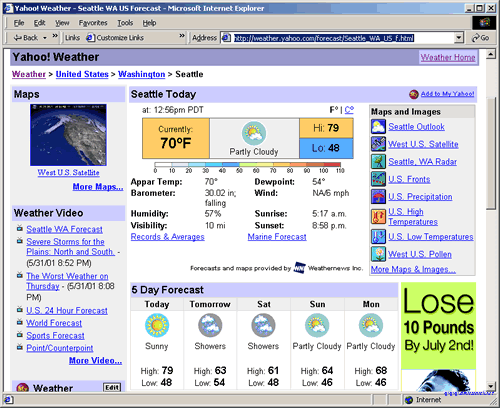
Task: Open The Worst Weather on Thursday video link
Action: tap(67, 281)
